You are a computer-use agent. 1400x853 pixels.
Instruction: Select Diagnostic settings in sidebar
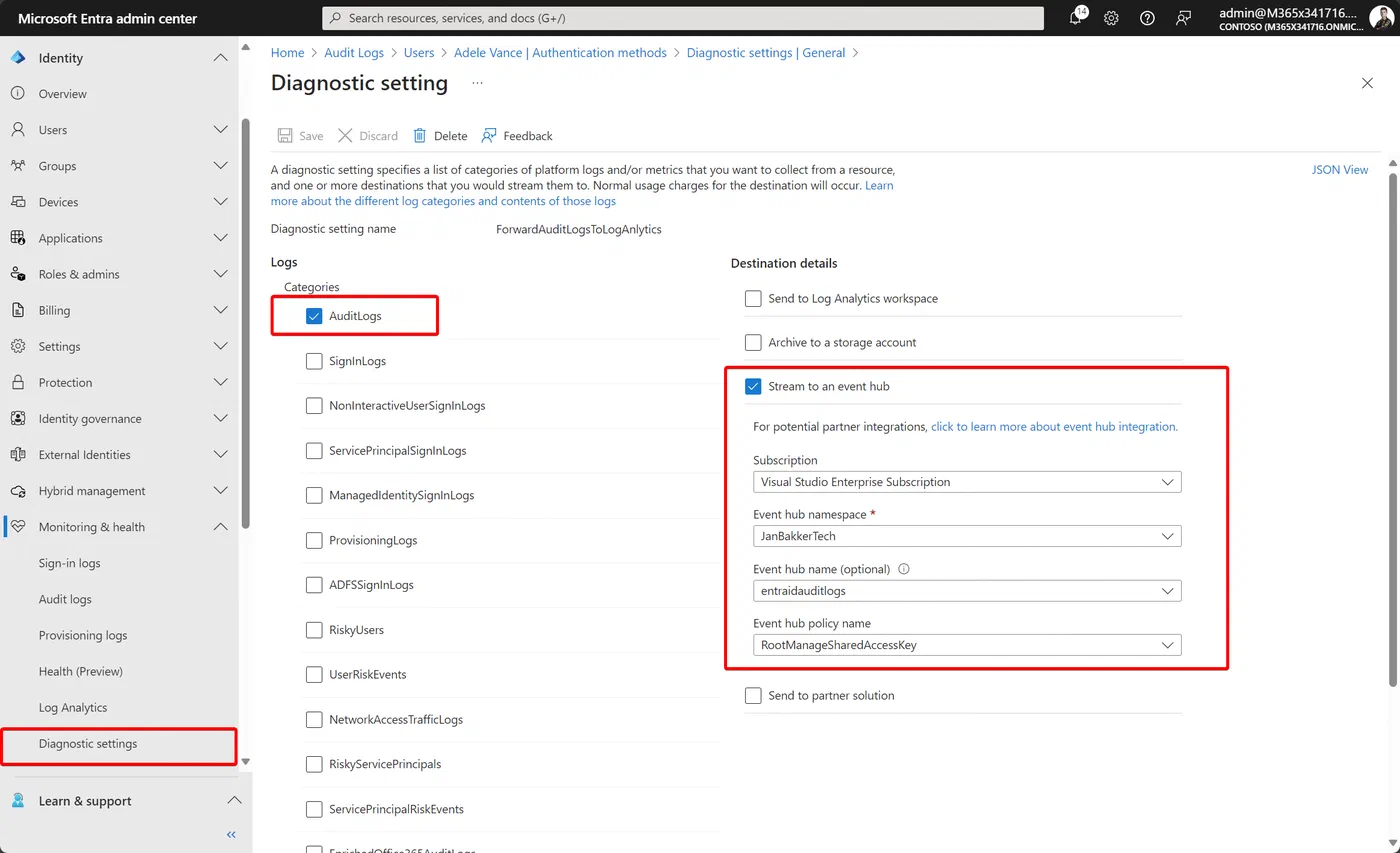[88, 744]
